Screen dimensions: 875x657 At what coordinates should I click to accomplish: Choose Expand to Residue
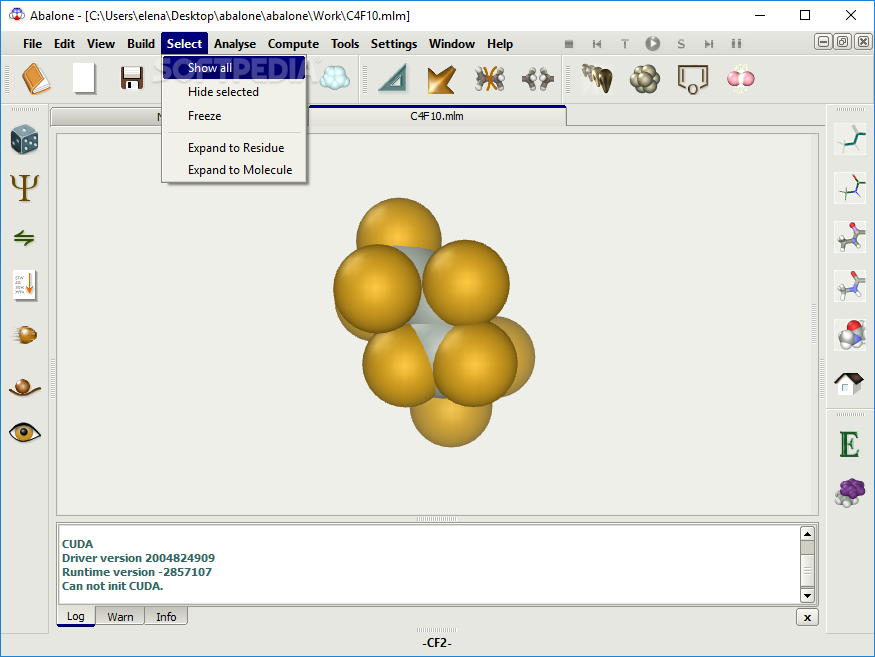point(234,148)
